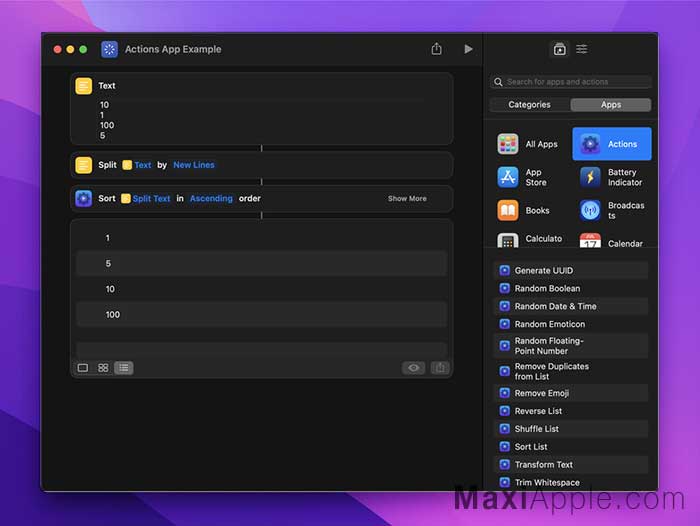Click the share icon in the title bar
The width and height of the screenshot is (700, 526).
coord(437,49)
